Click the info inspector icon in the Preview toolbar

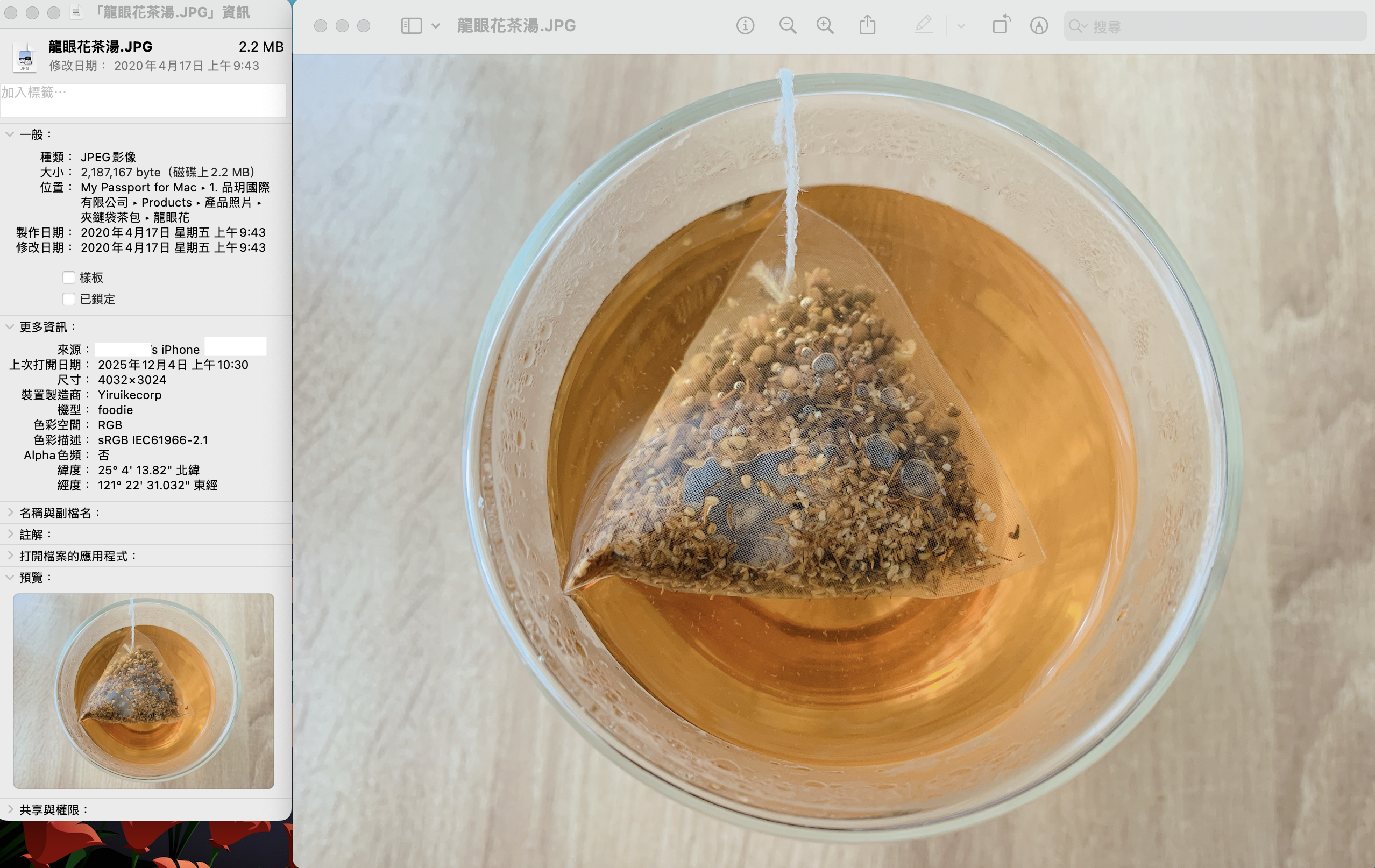(x=745, y=26)
